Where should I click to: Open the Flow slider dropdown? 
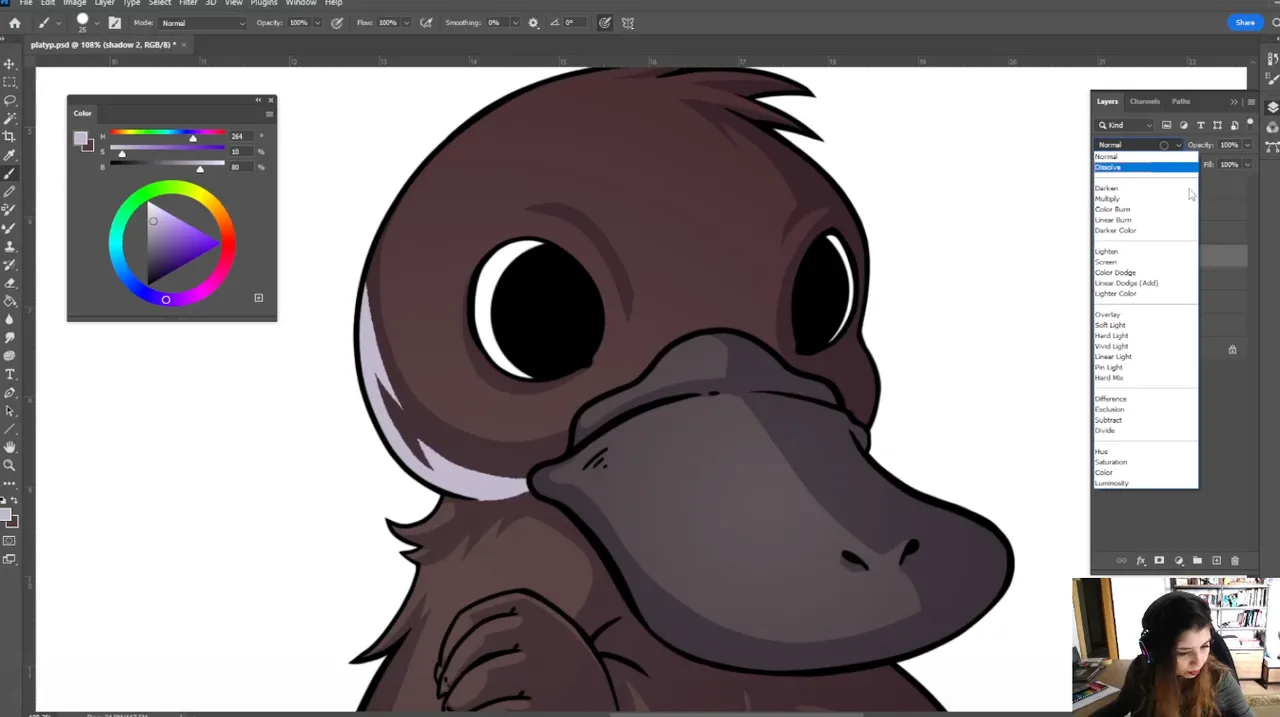coord(406,22)
